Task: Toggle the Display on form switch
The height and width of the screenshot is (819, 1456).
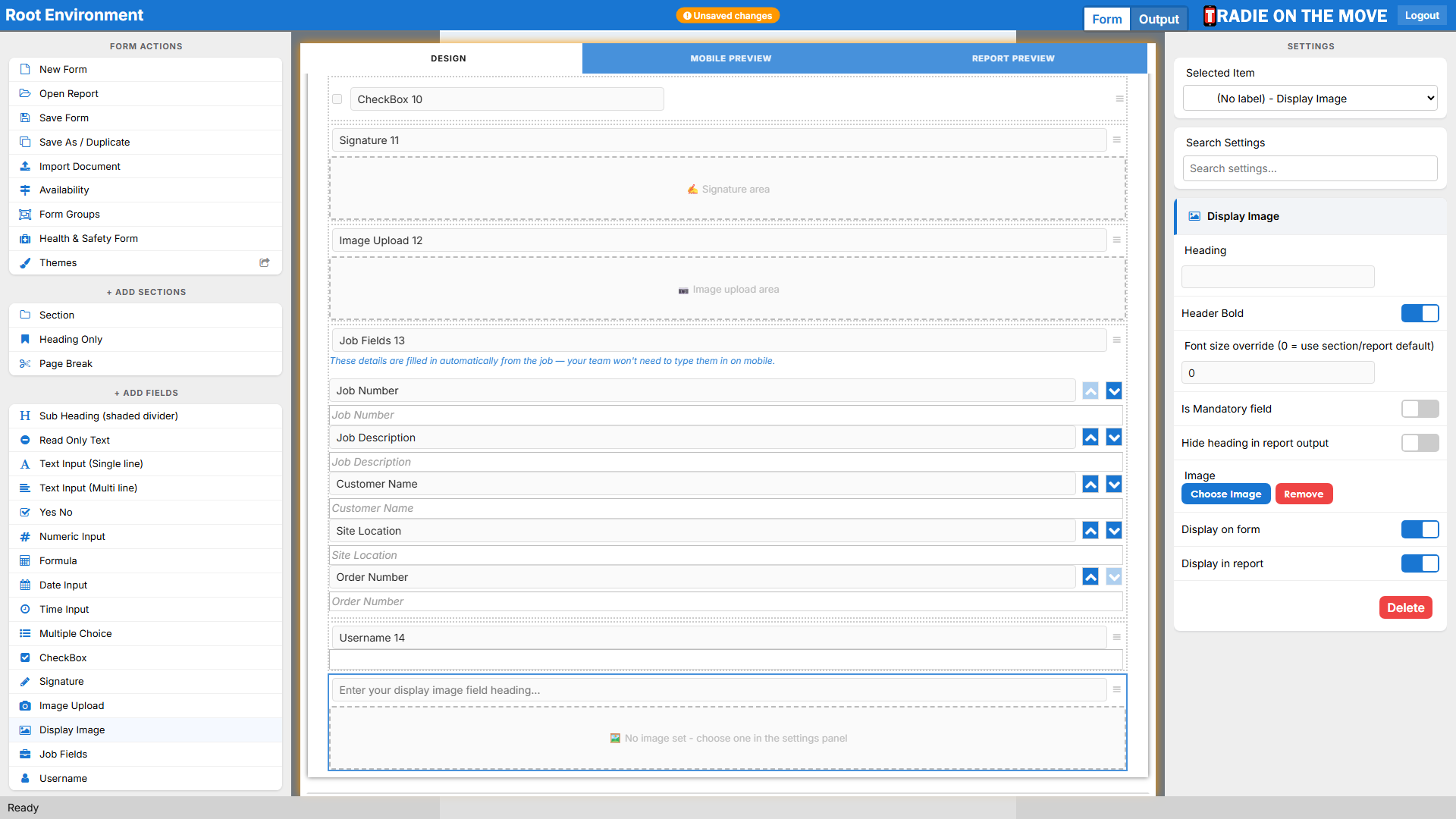Action: (x=1420, y=529)
